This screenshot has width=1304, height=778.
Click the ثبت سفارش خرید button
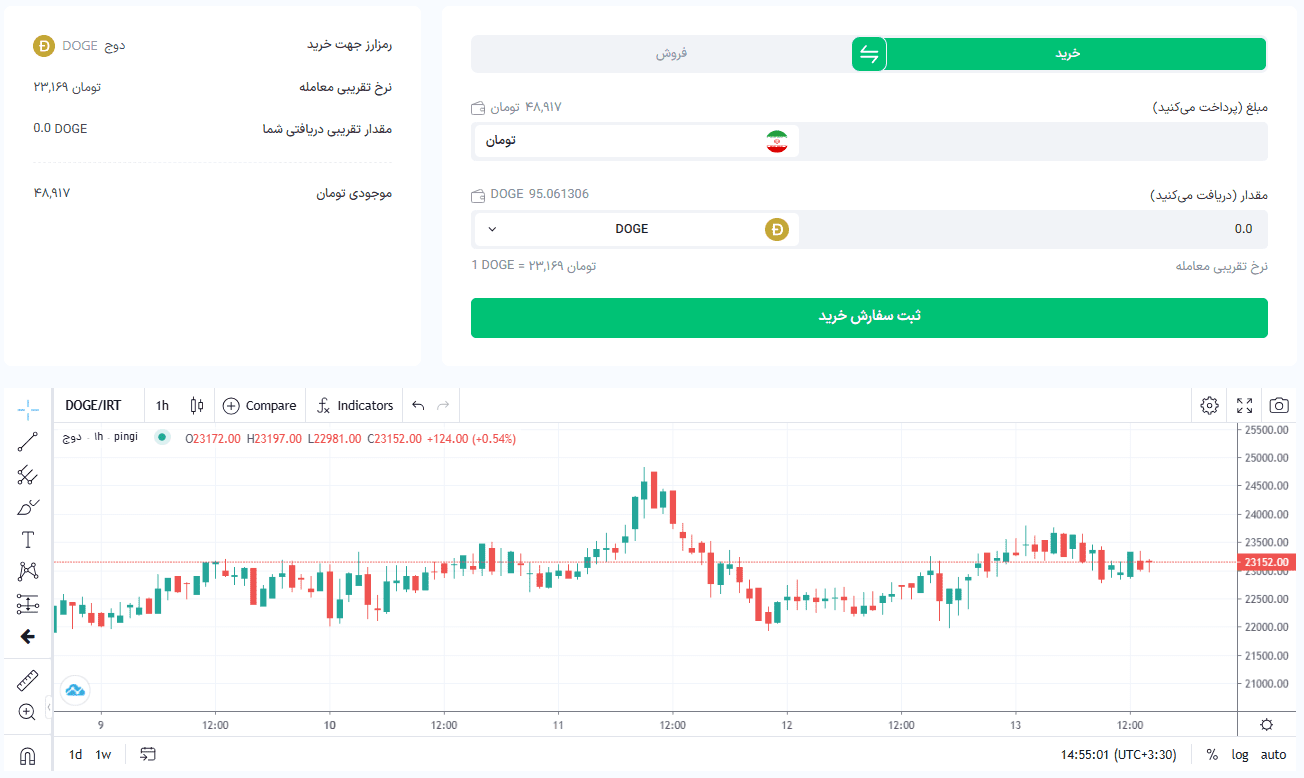click(869, 317)
